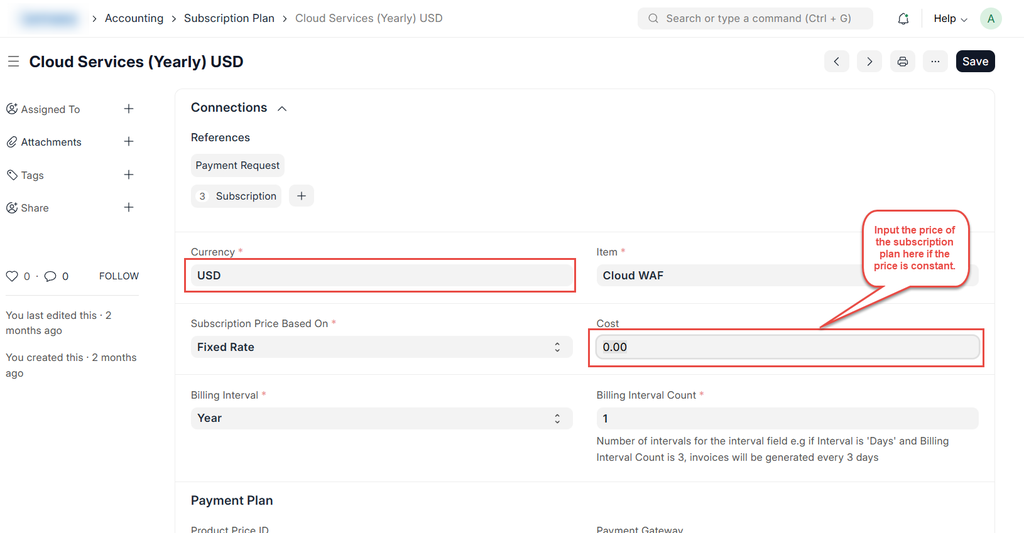Open Subscription Price Based On dropdown
This screenshot has height=533, width=1024.
(x=381, y=347)
